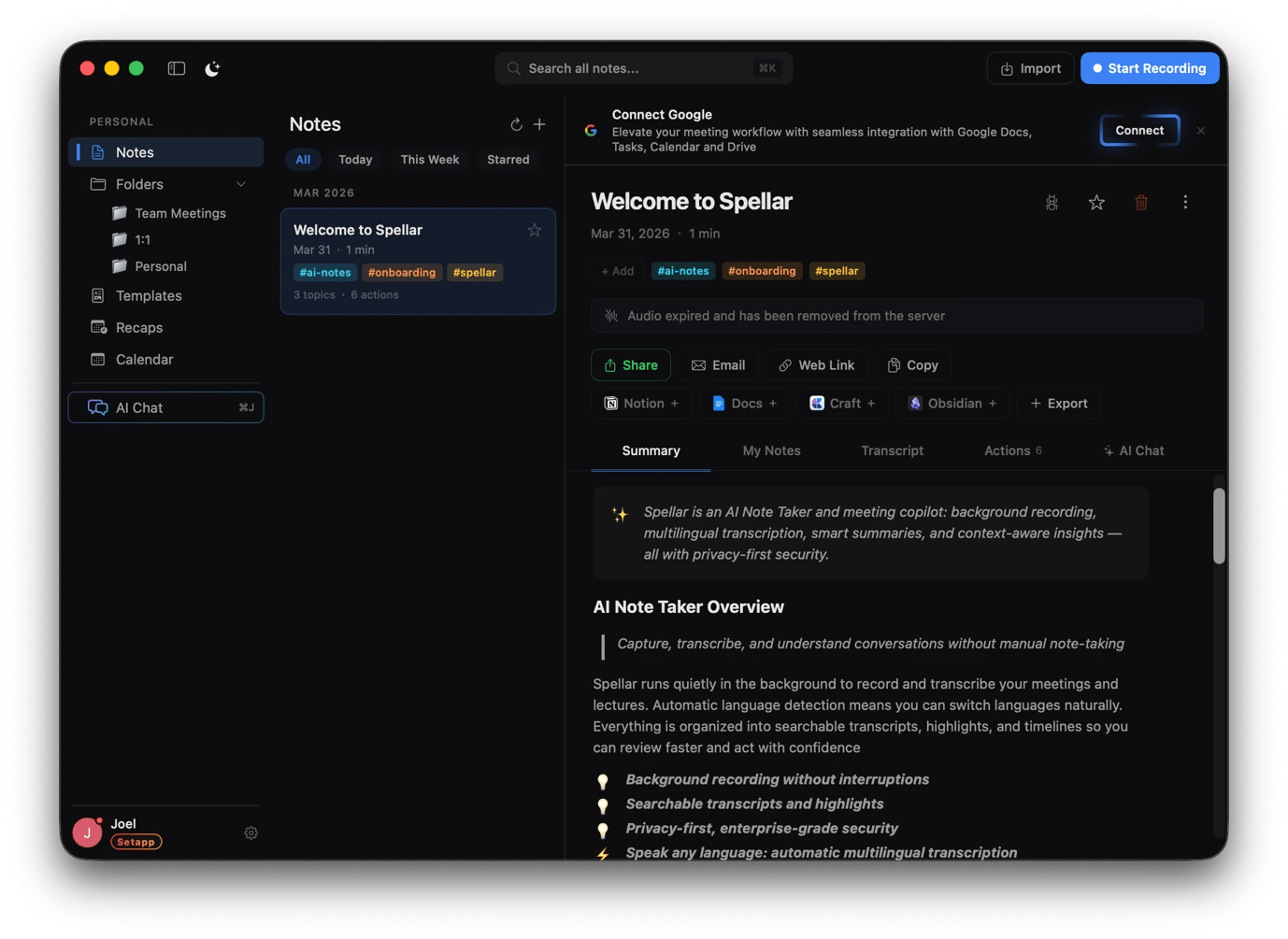Switch dark mode with the moon icon
This screenshot has height=939, width=1288.
click(212, 68)
